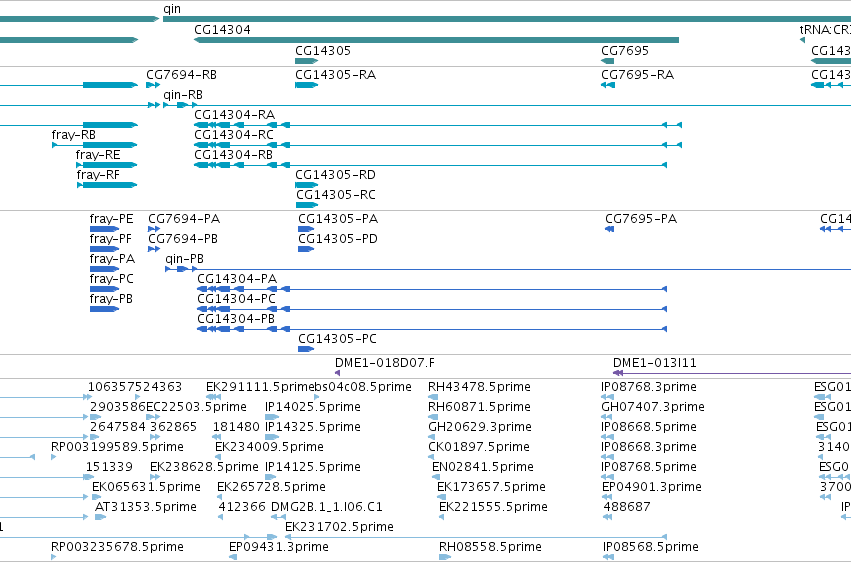Open EST EN02841.5prime label
This screenshot has width=851, height=562.
pyautogui.click(x=482, y=467)
